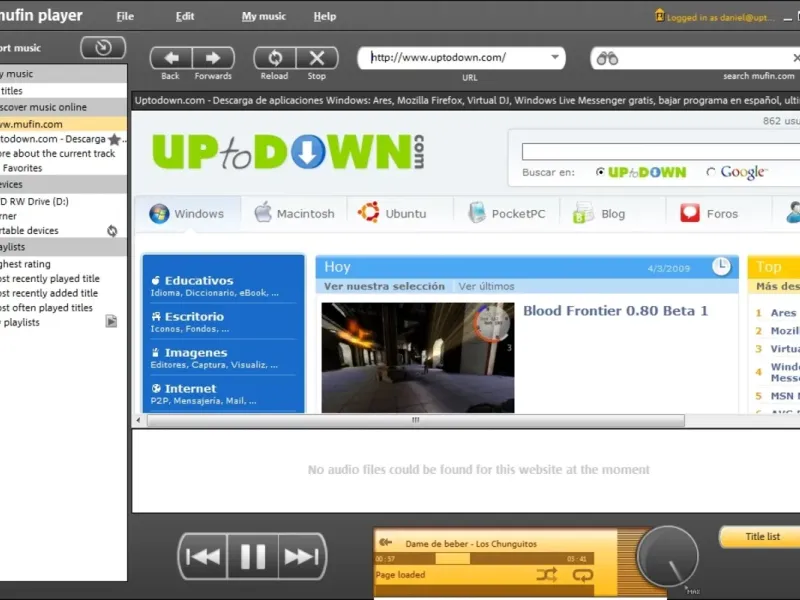Click Ver nuestra selección tab

[x=384, y=286]
